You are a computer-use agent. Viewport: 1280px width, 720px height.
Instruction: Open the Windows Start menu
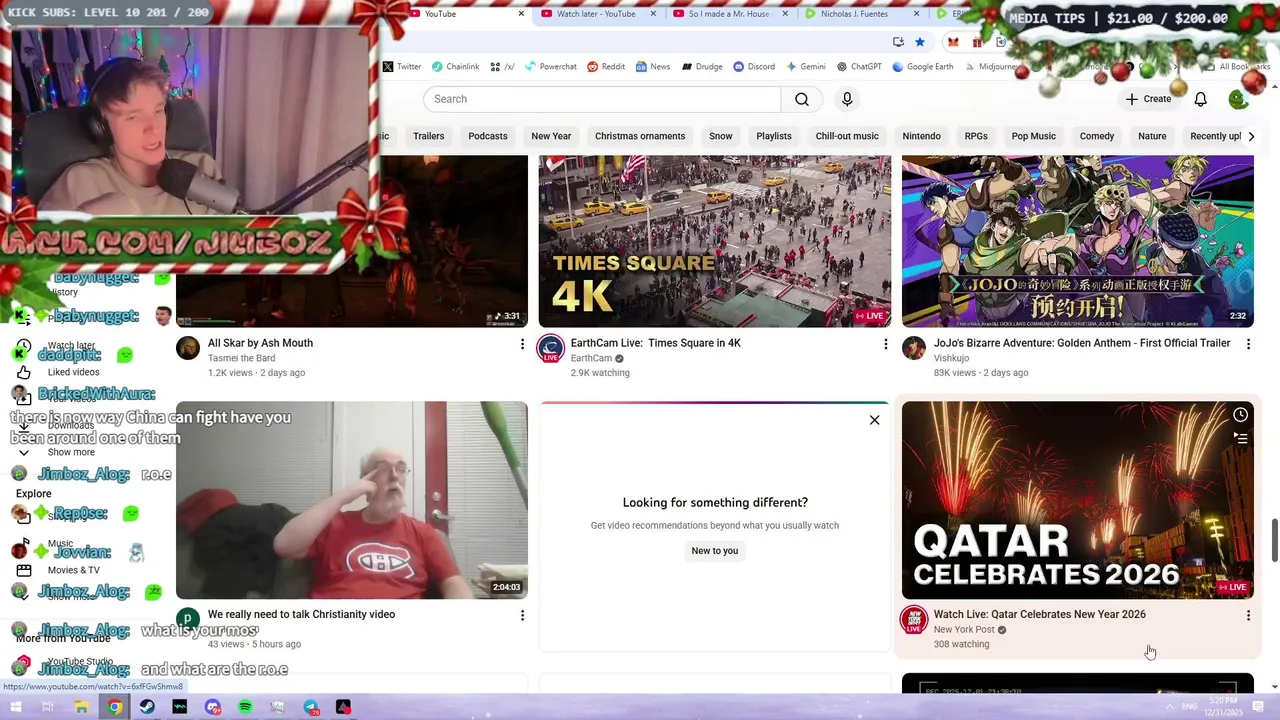click(15, 707)
